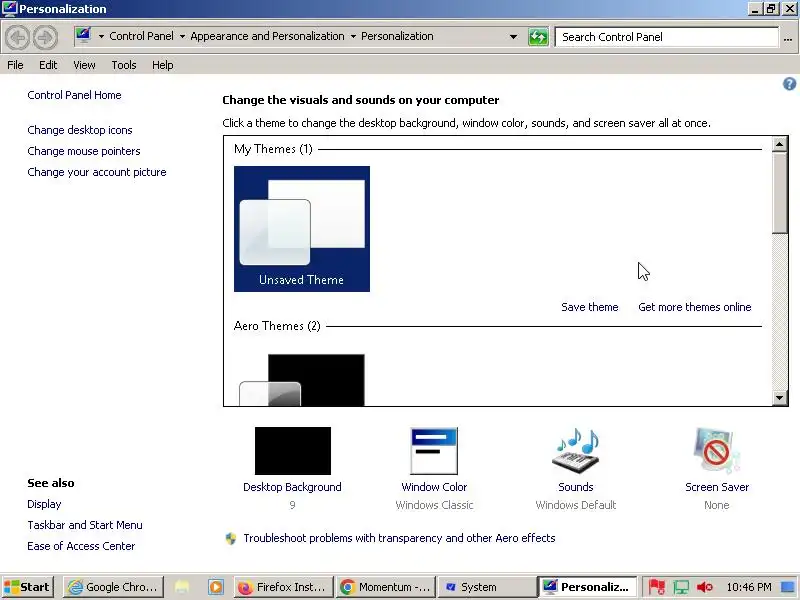Screen dimensions: 800x600
Task: Click the taskbar clock showing 10:46 PM
Action: 749,587
